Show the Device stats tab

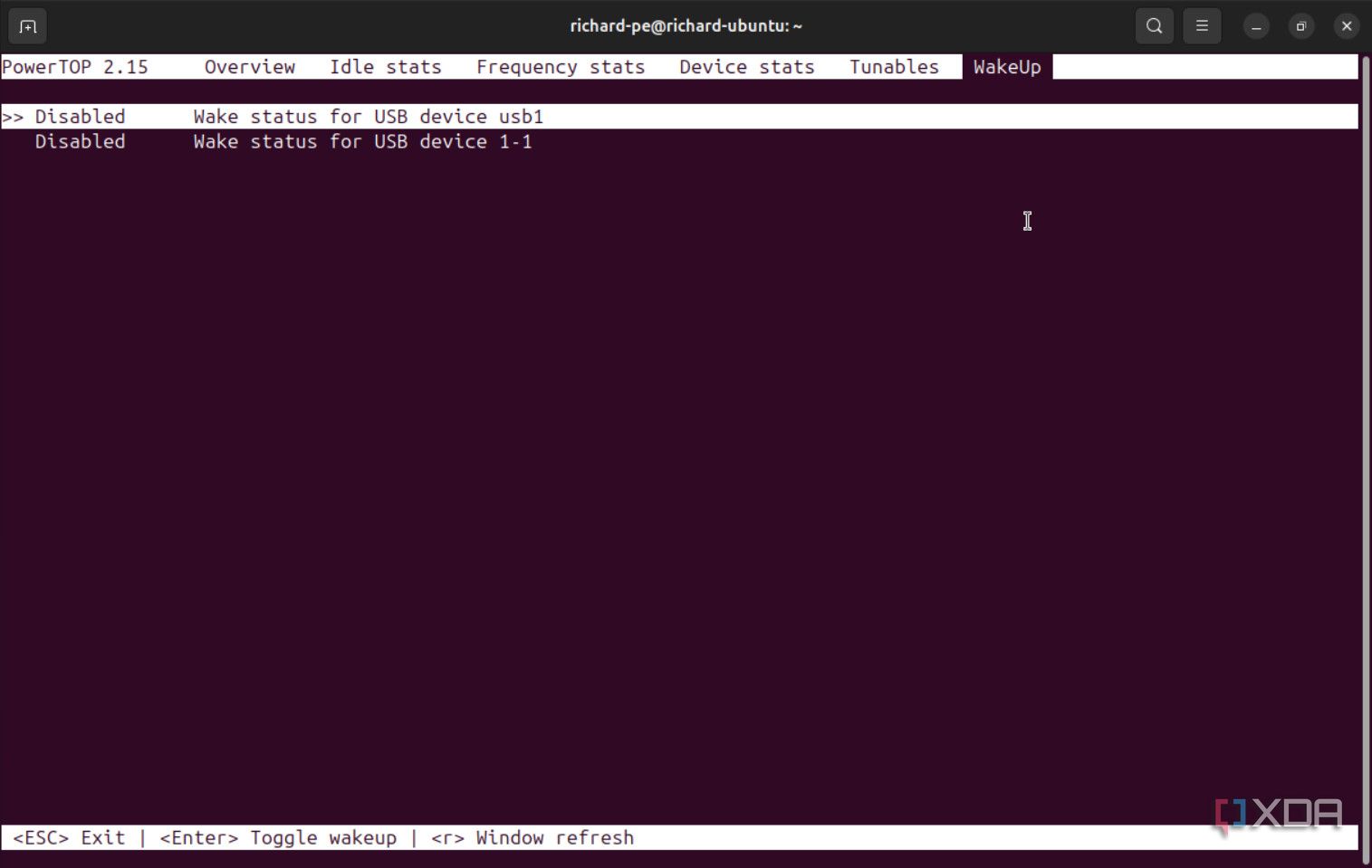point(747,67)
